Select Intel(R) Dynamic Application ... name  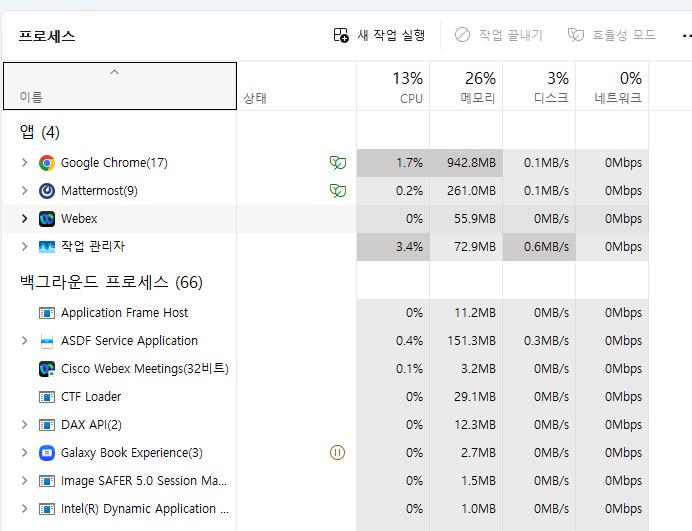click(x=145, y=509)
